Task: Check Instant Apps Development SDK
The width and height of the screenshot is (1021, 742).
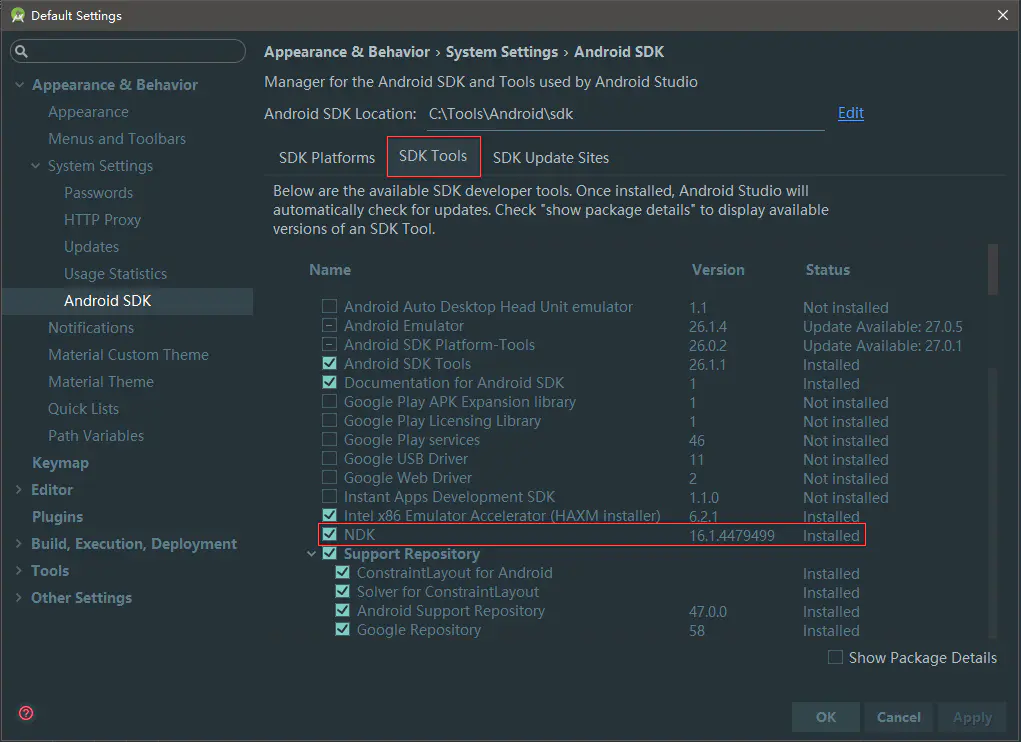Action: pyautogui.click(x=329, y=496)
